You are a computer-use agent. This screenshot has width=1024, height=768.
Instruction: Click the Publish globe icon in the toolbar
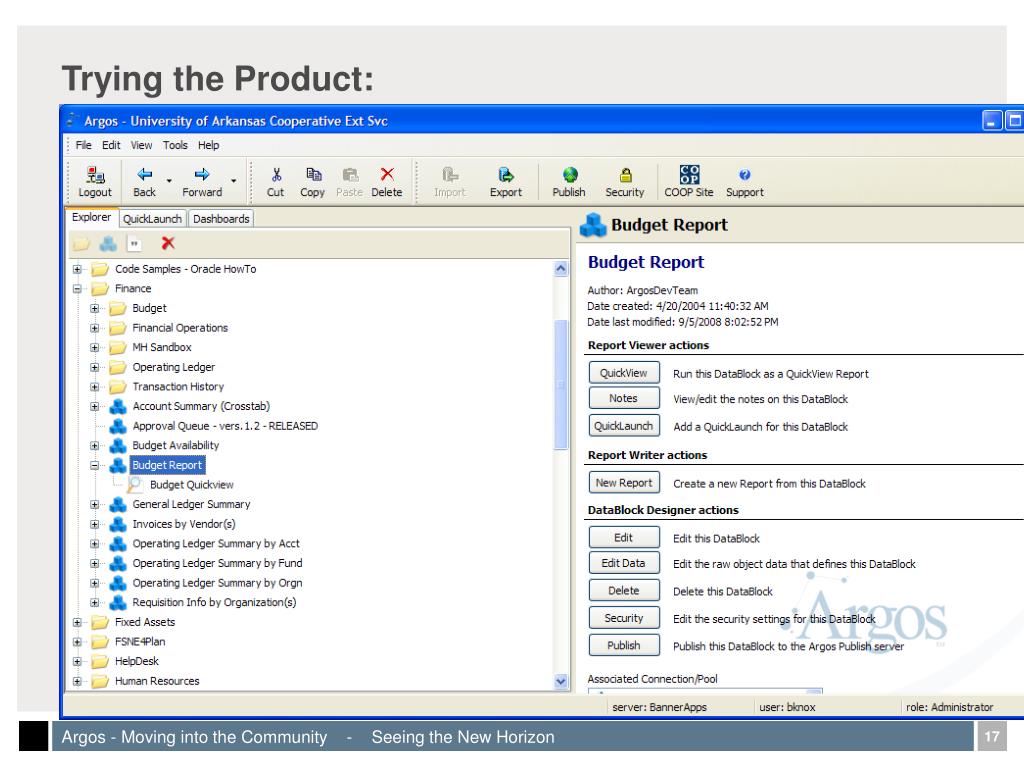click(570, 174)
